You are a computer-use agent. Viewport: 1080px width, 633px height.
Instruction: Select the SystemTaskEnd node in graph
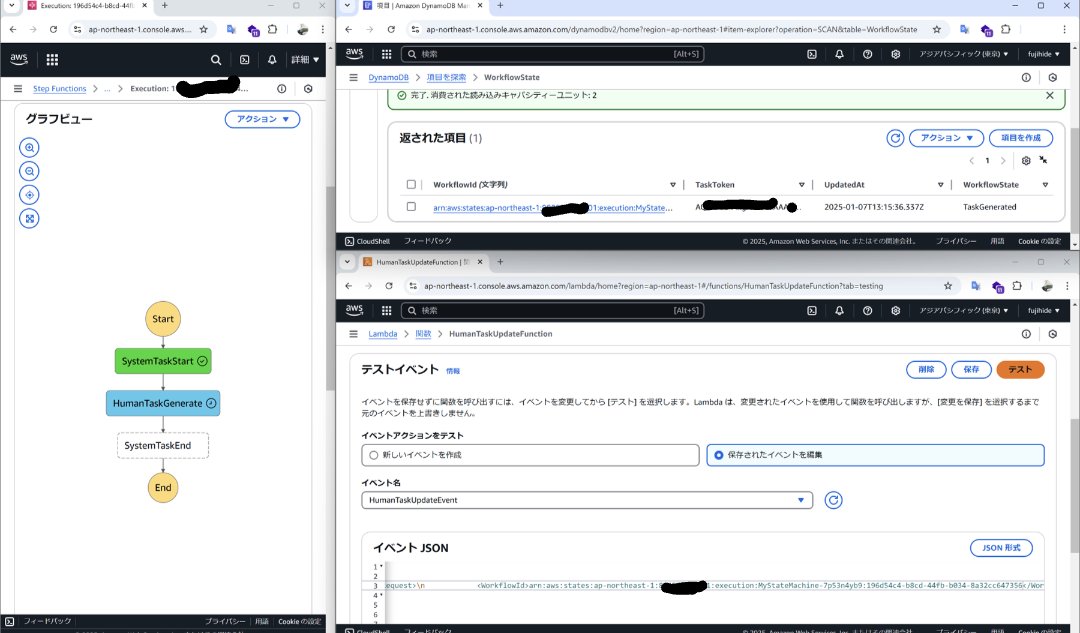pyautogui.click(x=163, y=446)
